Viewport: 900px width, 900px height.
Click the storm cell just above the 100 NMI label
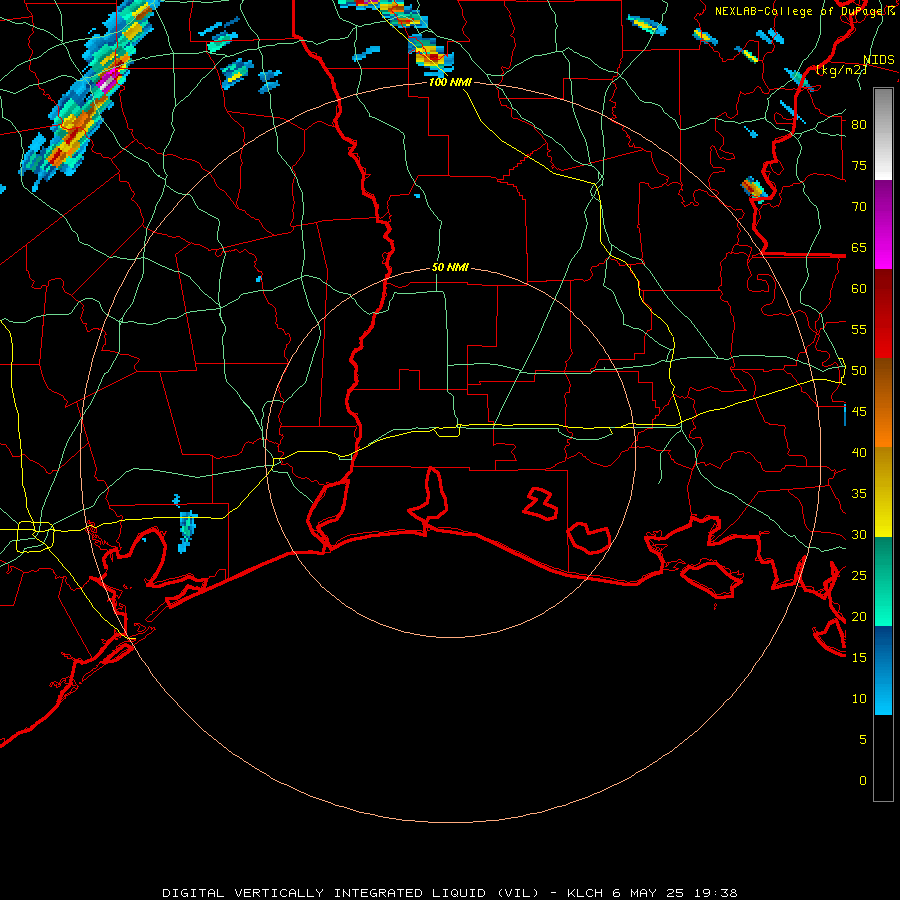pyautogui.click(x=431, y=56)
